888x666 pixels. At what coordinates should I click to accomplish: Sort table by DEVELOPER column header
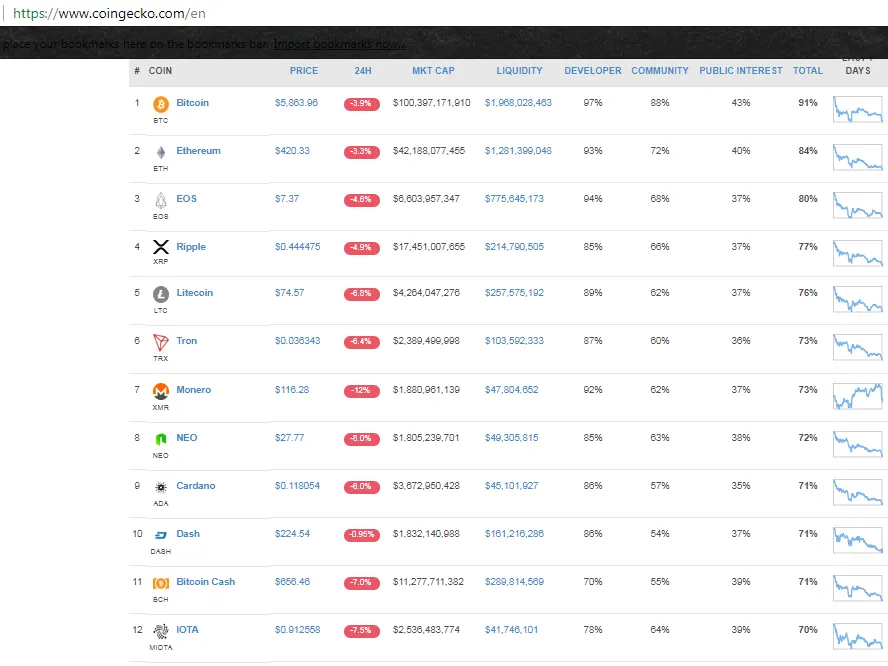pos(592,71)
